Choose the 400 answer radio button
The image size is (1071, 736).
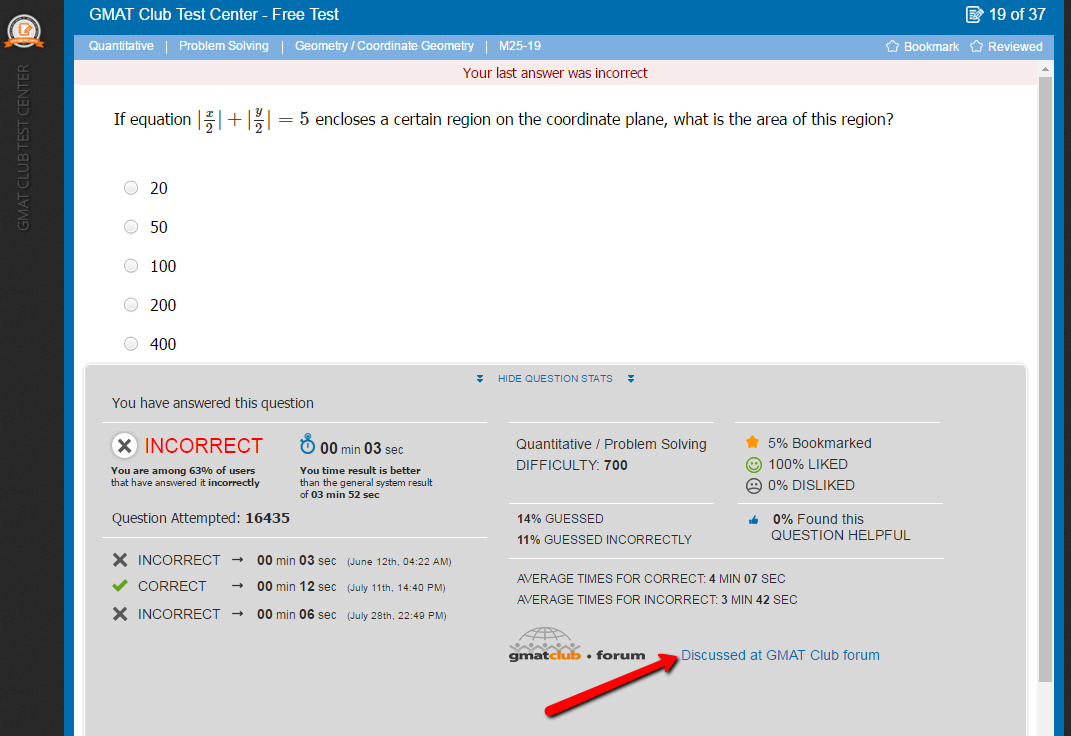131,344
